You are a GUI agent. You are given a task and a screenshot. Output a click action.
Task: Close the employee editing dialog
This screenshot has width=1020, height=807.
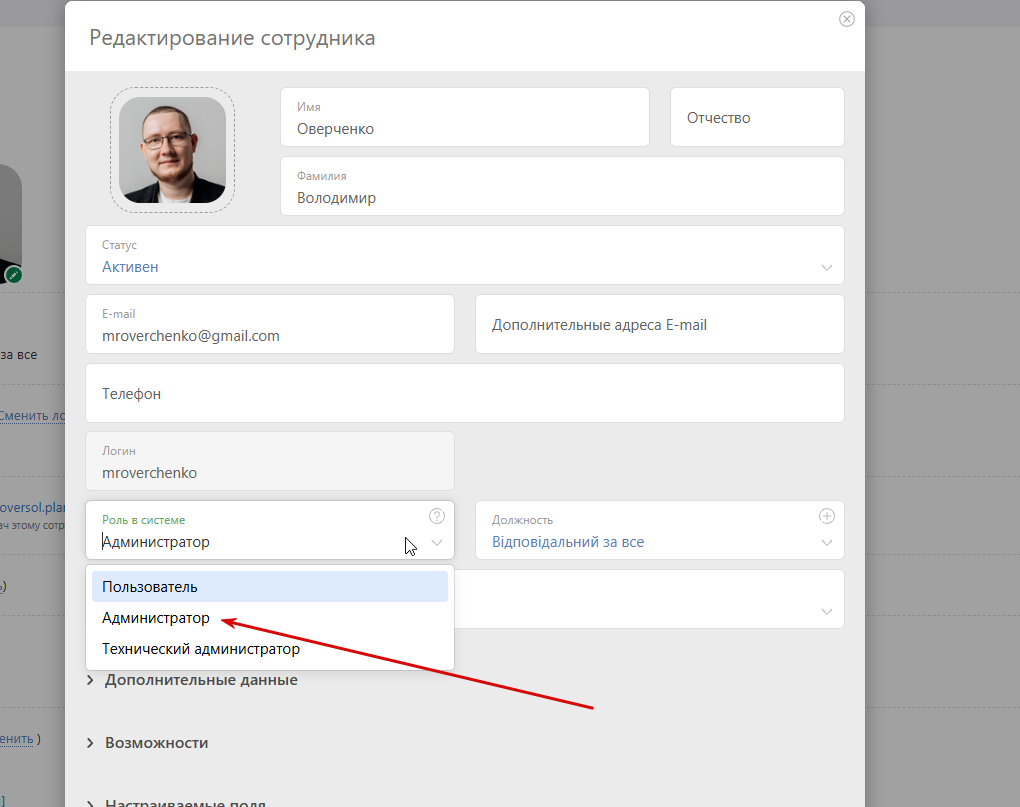(x=846, y=19)
